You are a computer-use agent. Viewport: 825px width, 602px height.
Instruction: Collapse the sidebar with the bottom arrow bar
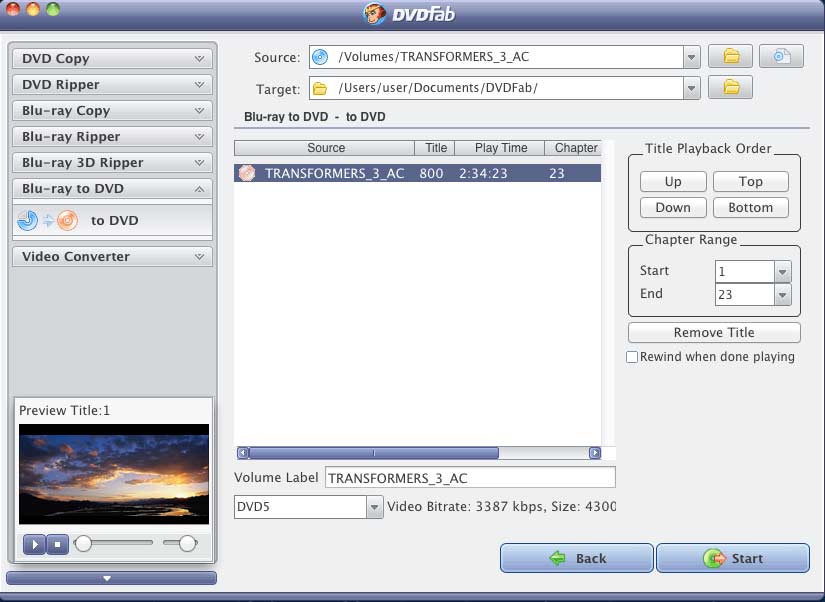[112, 578]
